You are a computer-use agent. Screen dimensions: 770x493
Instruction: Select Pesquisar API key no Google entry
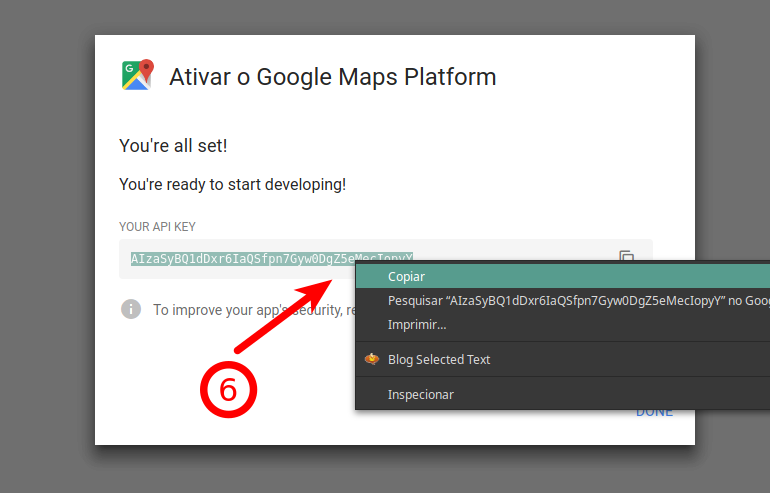563,301
